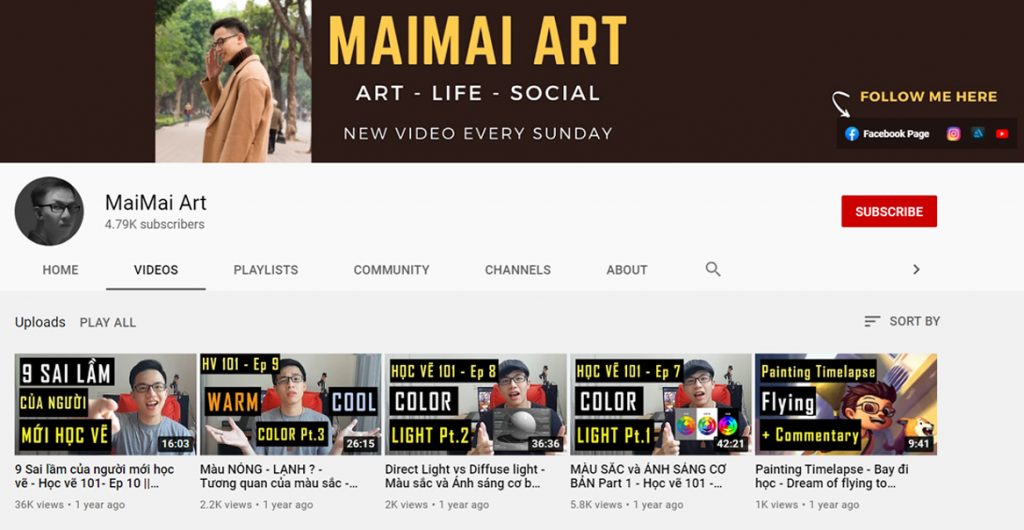Open the ABOUT tab
The image size is (1024, 530).
point(627,270)
